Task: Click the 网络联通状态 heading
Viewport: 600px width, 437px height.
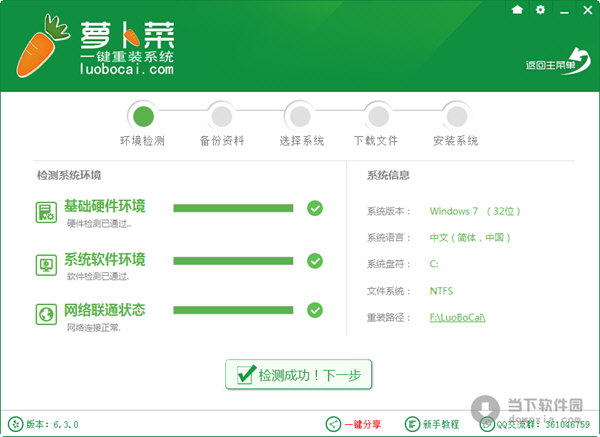Action: 104,310
